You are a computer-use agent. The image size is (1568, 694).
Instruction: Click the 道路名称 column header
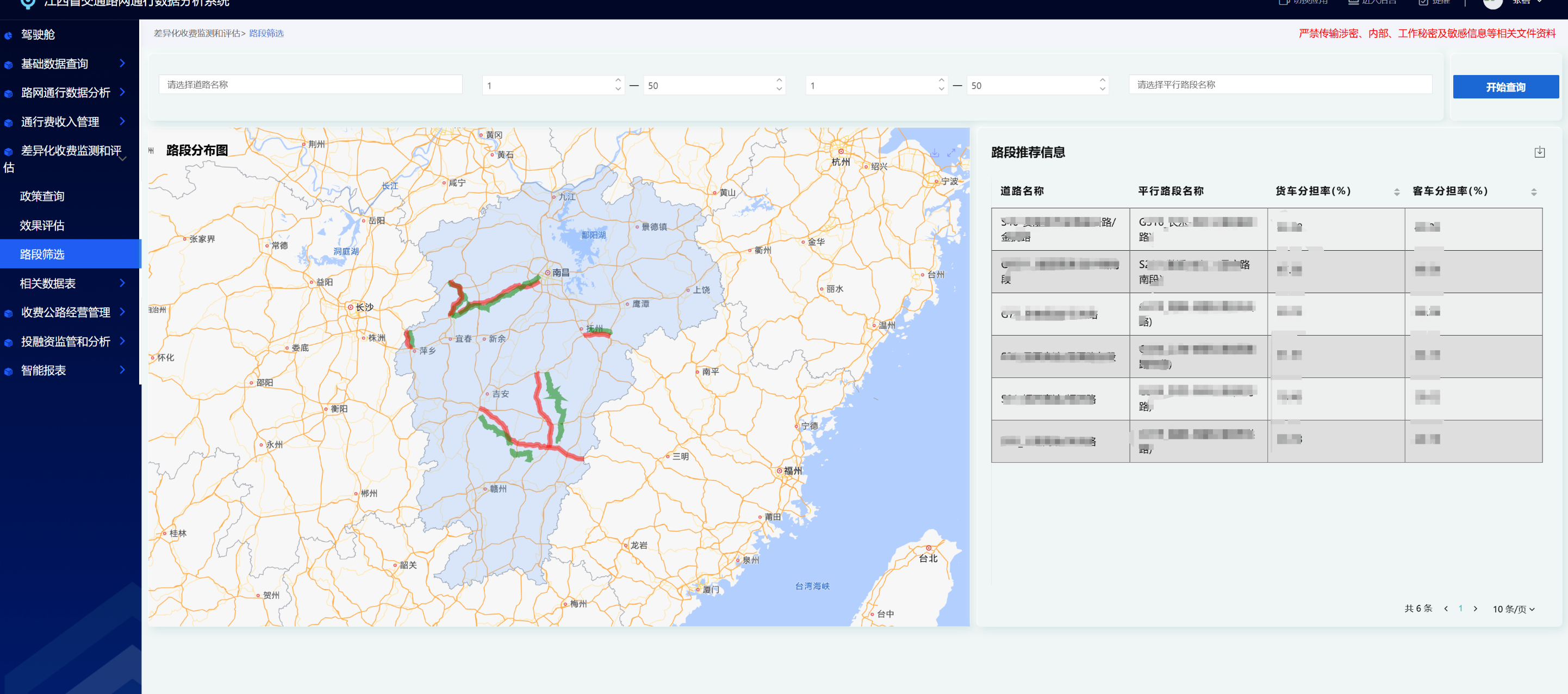point(1022,191)
